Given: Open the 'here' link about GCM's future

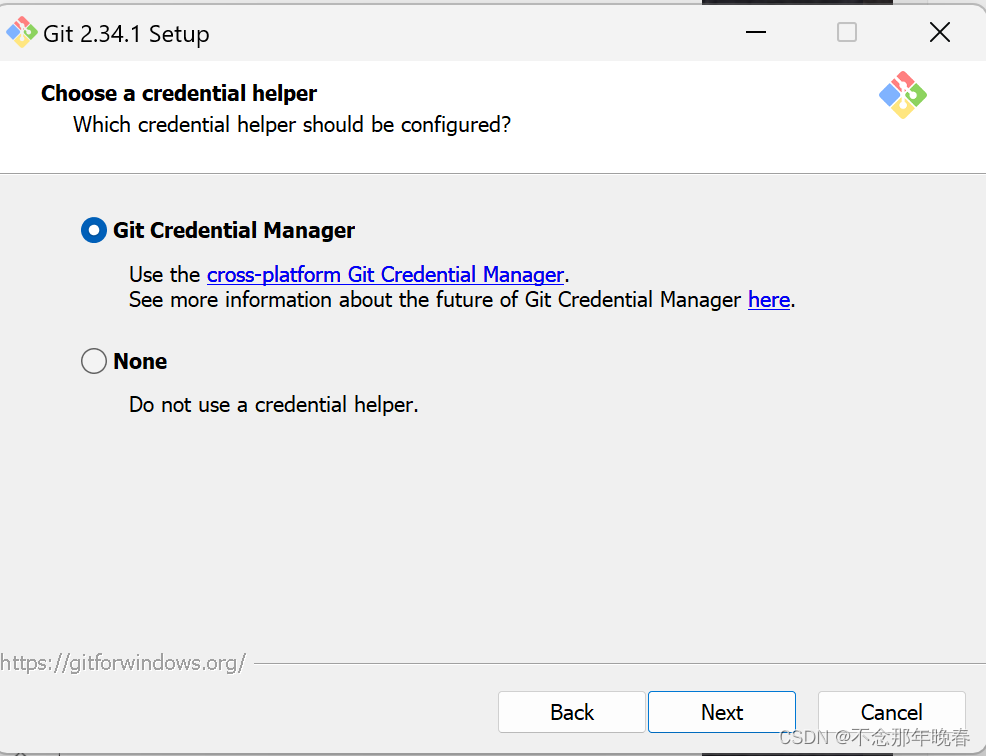Looking at the screenshot, I should (768, 300).
